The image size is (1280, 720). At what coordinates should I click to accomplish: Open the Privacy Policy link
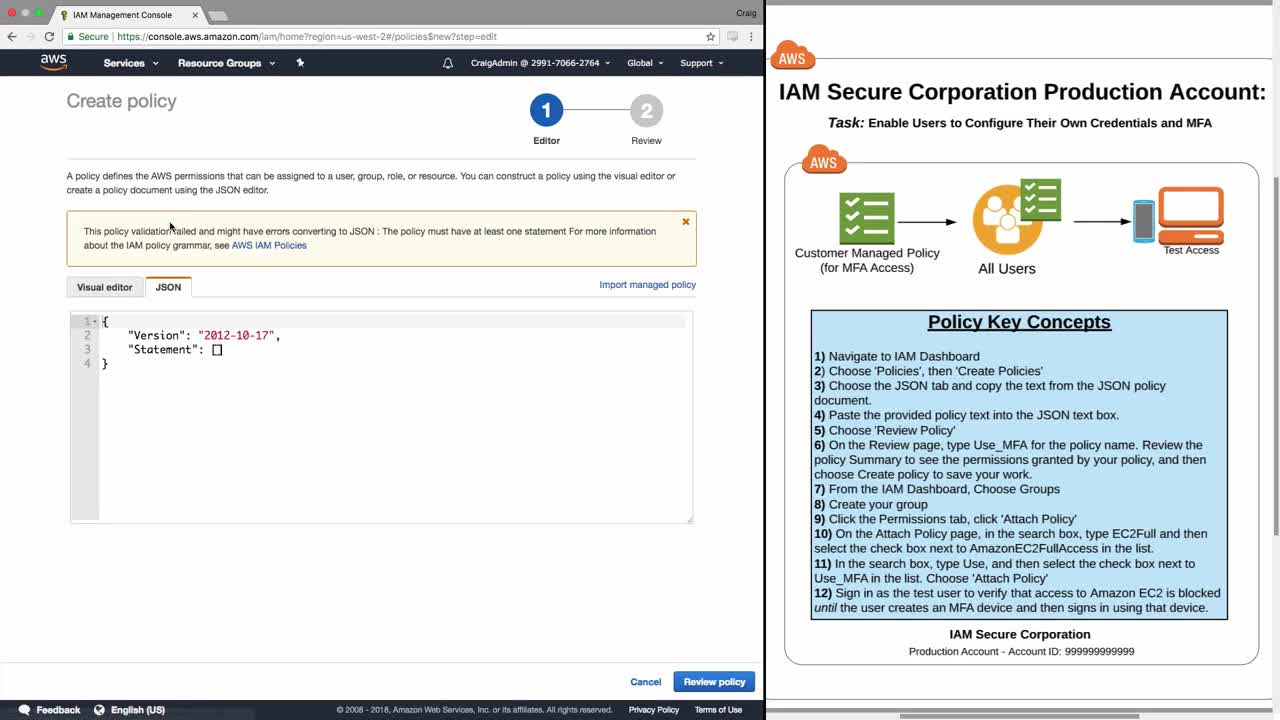[x=654, y=710]
